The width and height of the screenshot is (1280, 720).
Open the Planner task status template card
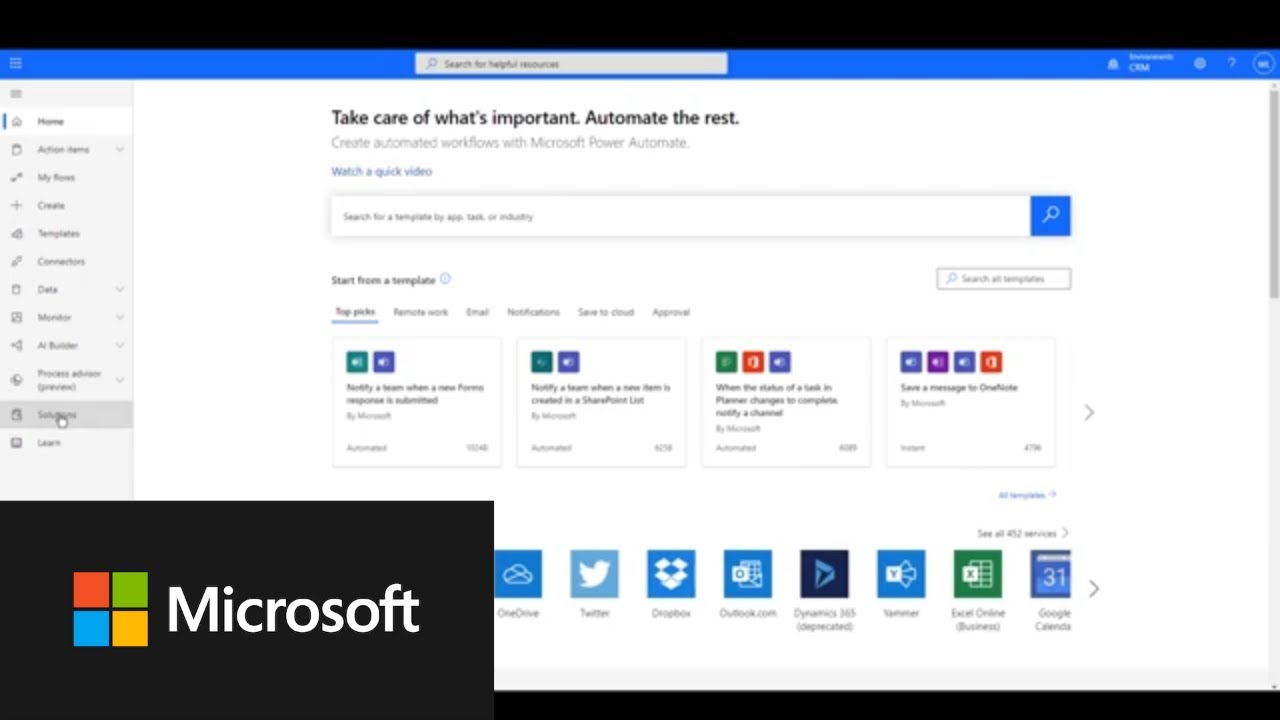coord(786,402)
